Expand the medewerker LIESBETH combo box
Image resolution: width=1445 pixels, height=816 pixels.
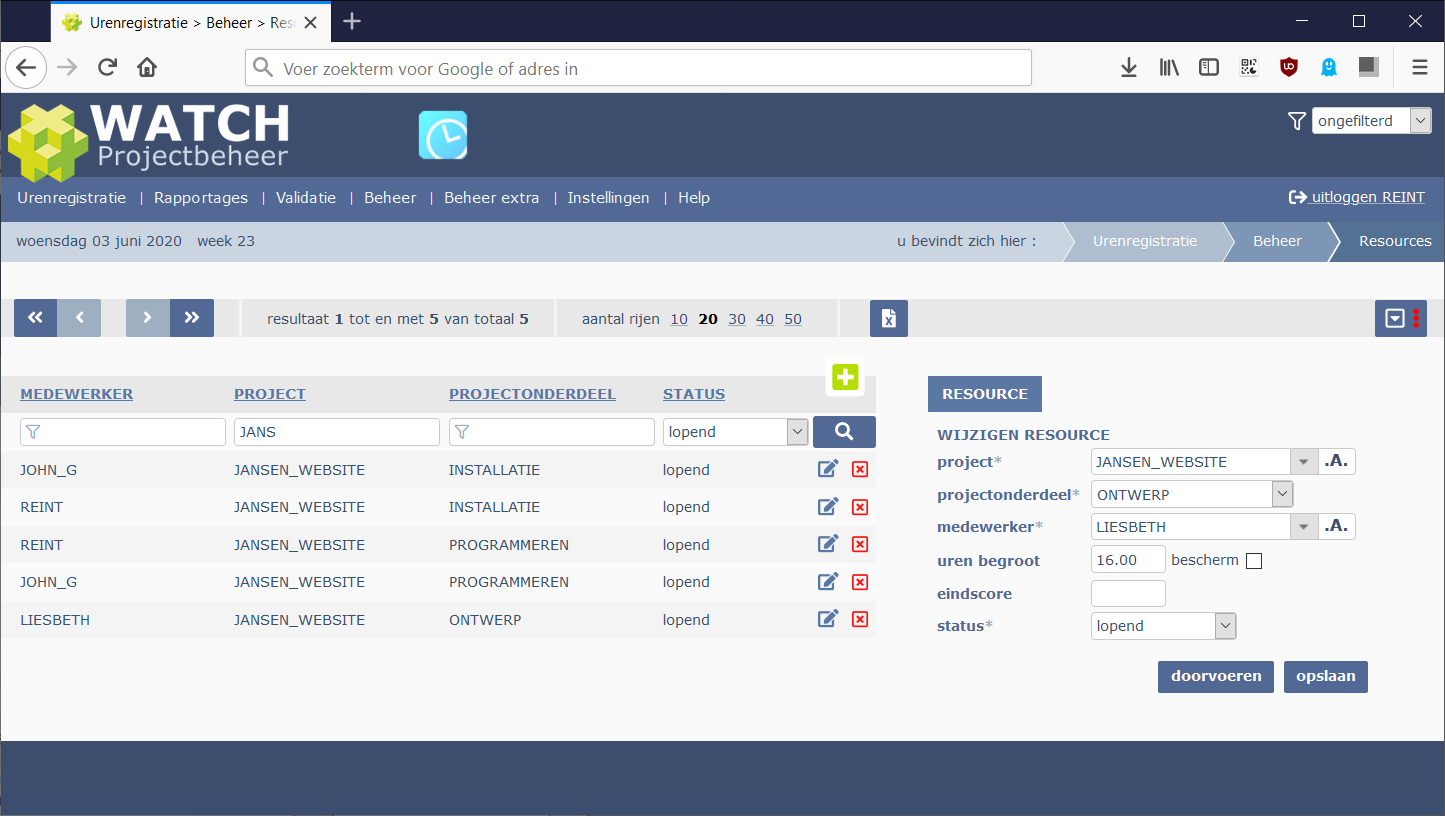(1303, 526)
